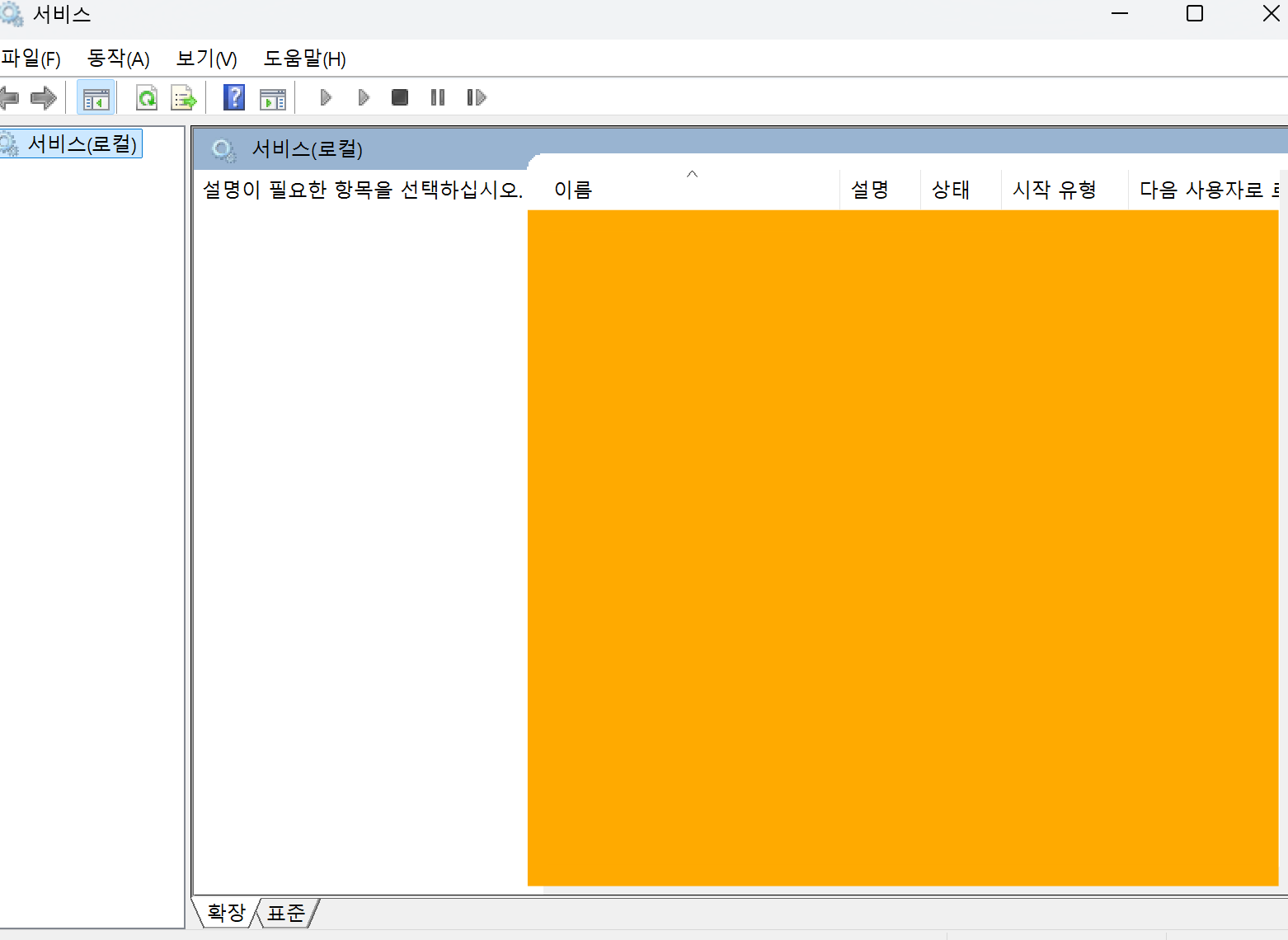Sort by the 설명 column header
Image resolution: width=1288 pixels, height=940 pixels.
[880, 190]
